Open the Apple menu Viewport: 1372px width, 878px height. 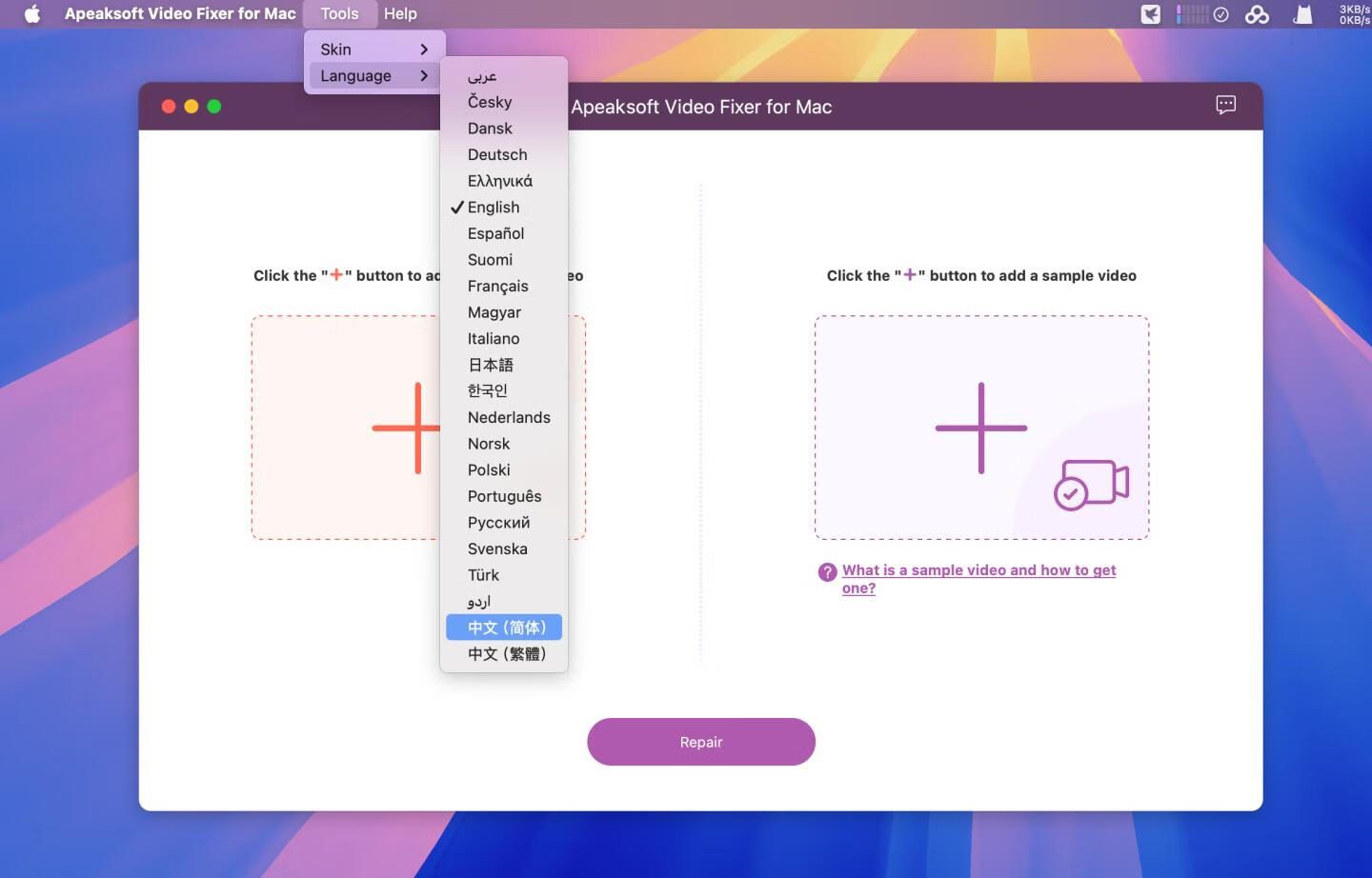tap(32, 13)
